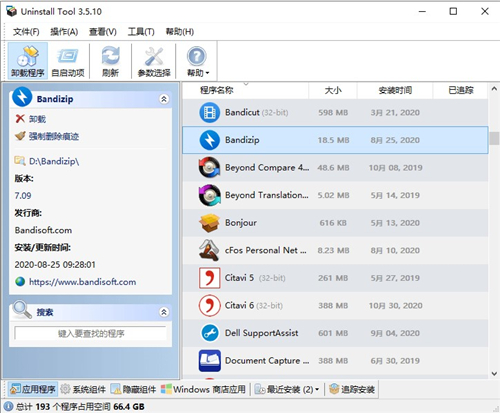Open the Help (帮助) toolbar dropdown

[197, 61]
